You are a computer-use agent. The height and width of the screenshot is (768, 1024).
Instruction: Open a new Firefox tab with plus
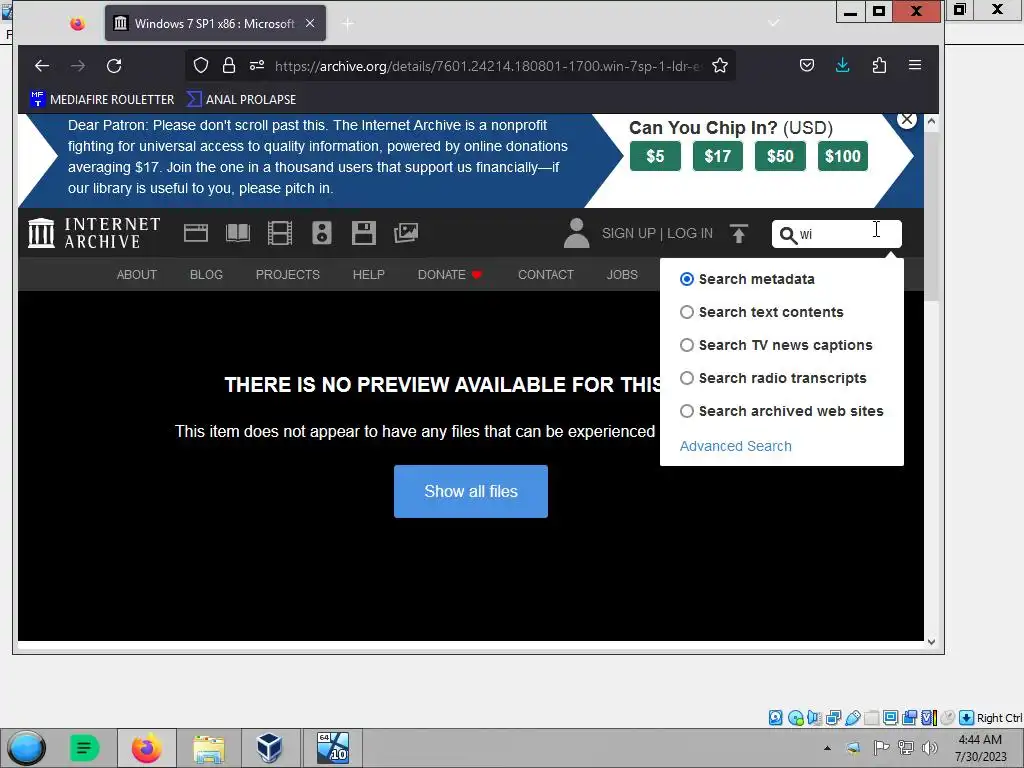[x=347, y=24]
